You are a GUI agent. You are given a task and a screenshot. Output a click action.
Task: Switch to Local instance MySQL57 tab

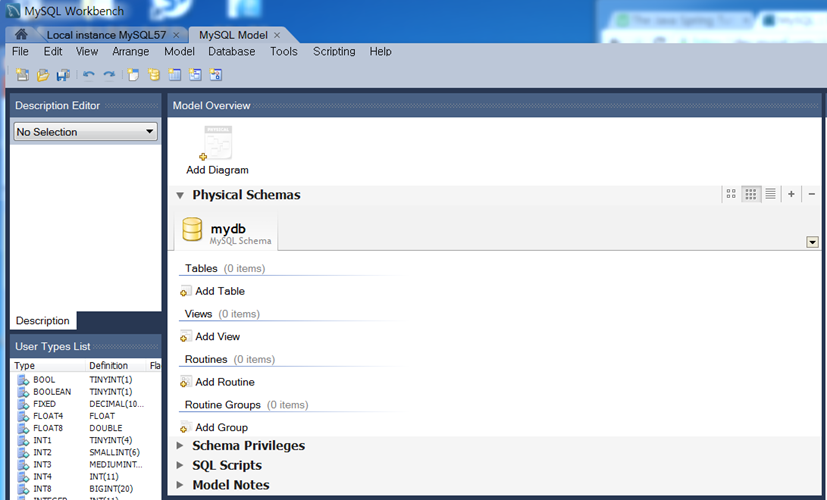107,35
